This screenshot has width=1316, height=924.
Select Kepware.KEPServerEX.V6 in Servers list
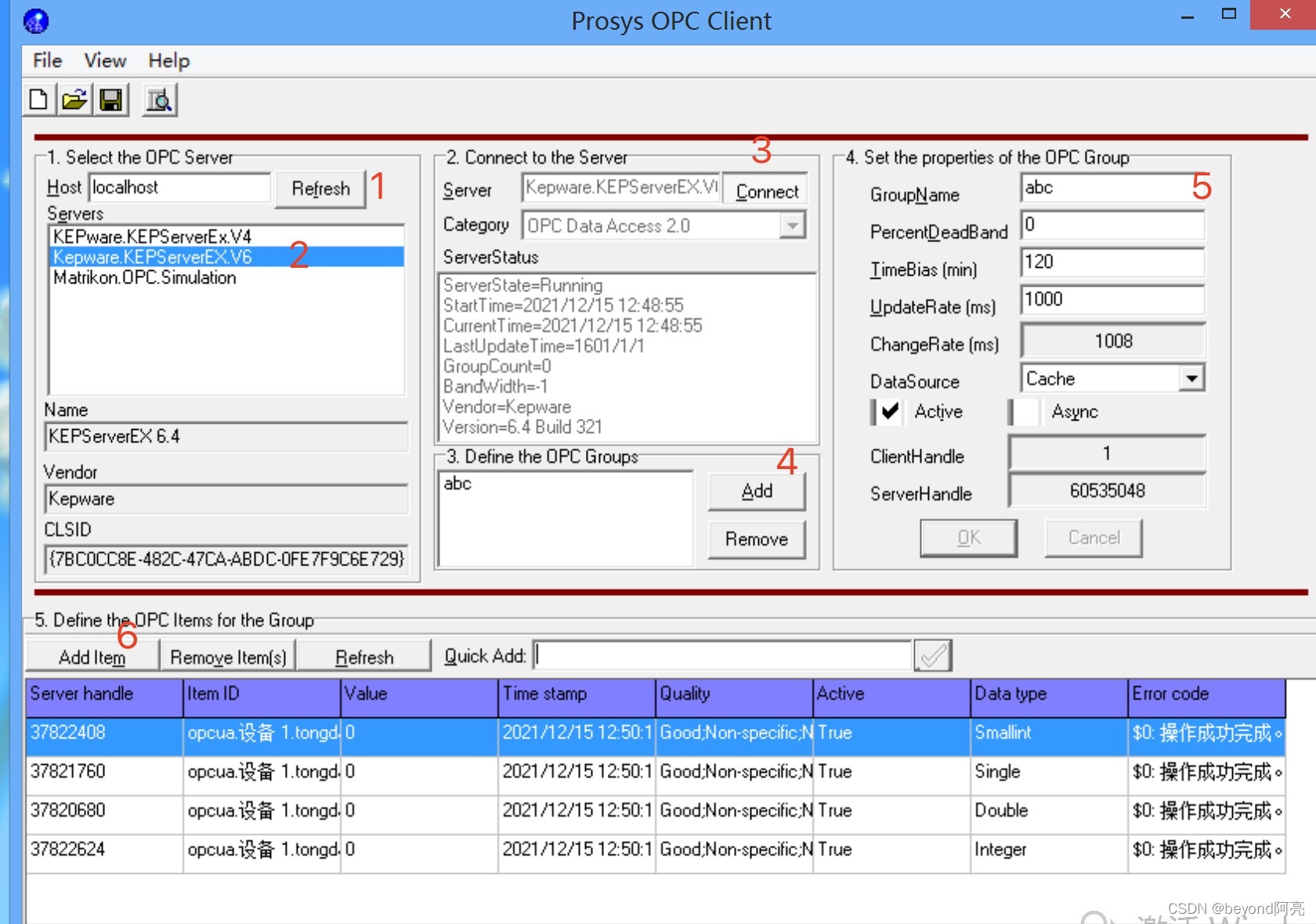click(x=227, y=257)
